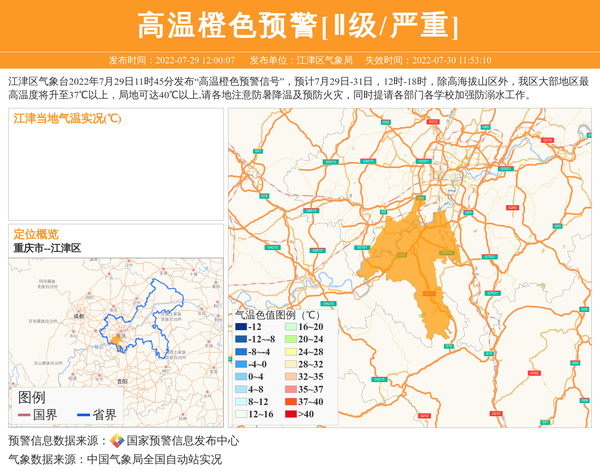The image size is (600, 471).
Task: Click the 定位概览 panel heading
Action: (x=36, y=233)
